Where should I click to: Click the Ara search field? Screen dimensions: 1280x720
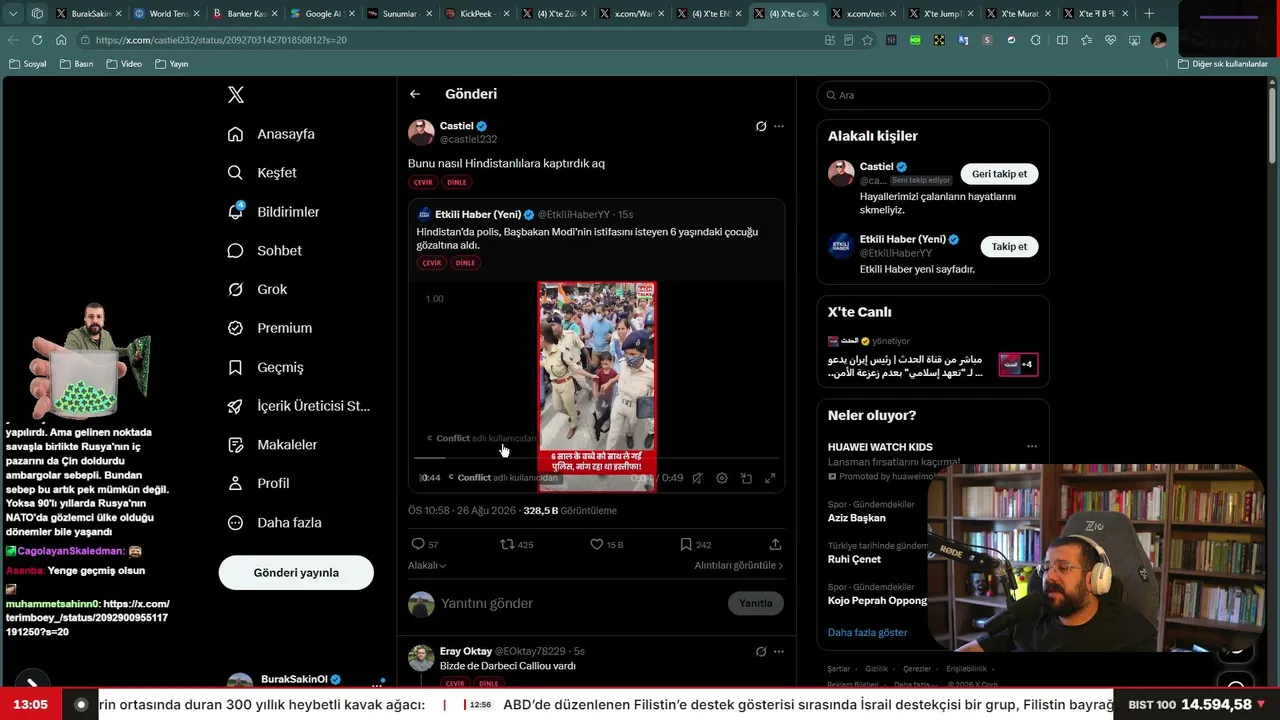tap(933, 95)
